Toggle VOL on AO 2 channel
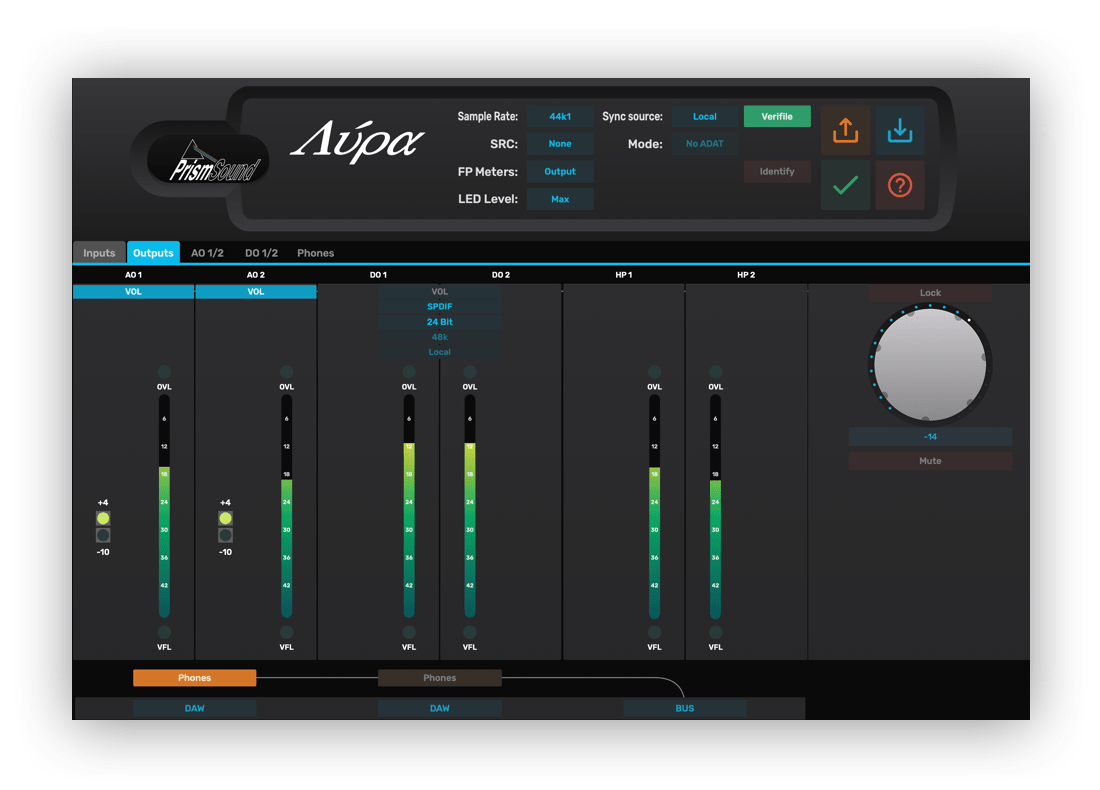 (x=256, y=292)
